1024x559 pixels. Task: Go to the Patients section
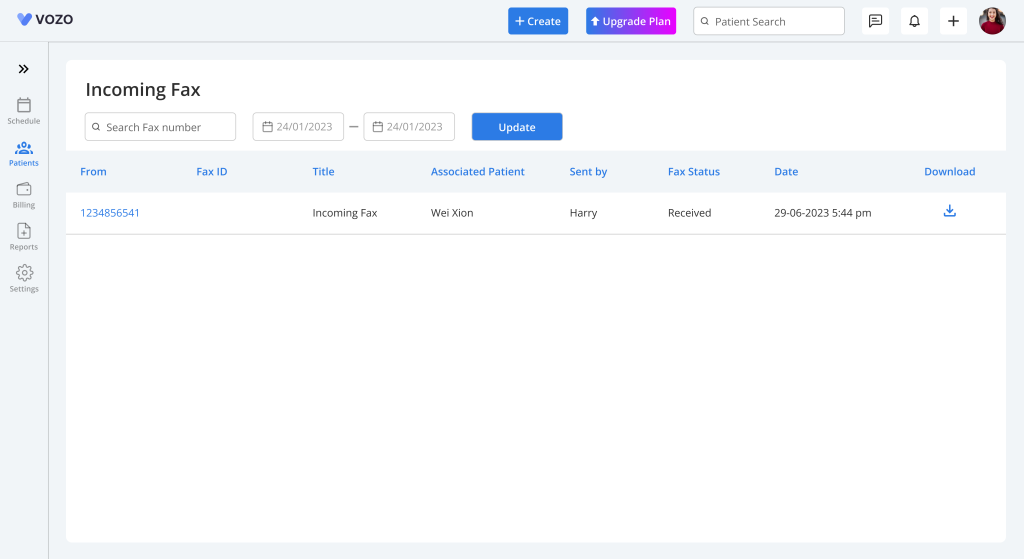coord(24,152)
